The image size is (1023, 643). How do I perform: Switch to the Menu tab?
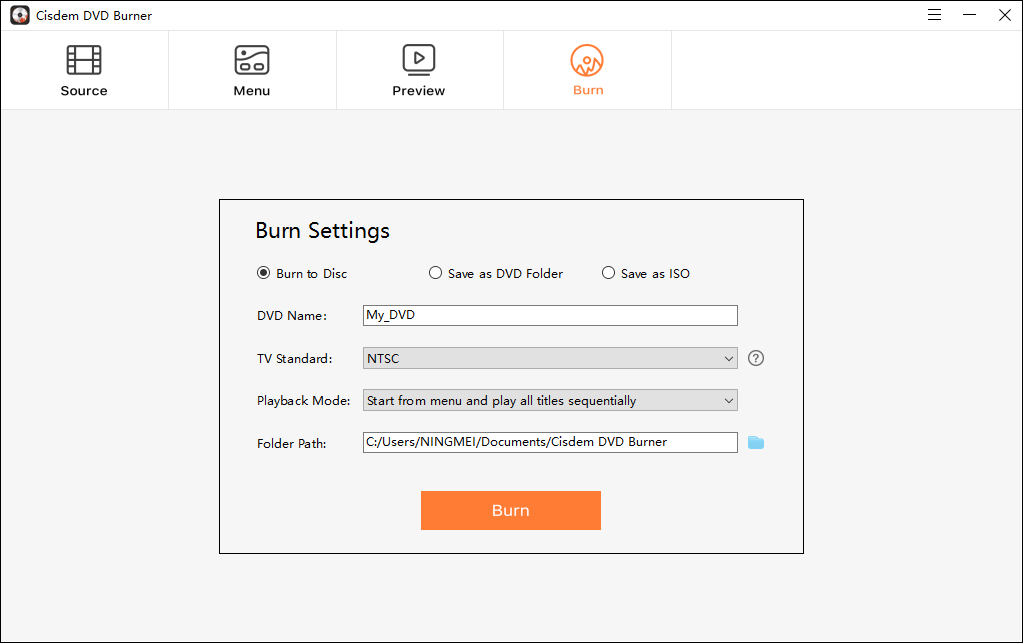point(252,70)
